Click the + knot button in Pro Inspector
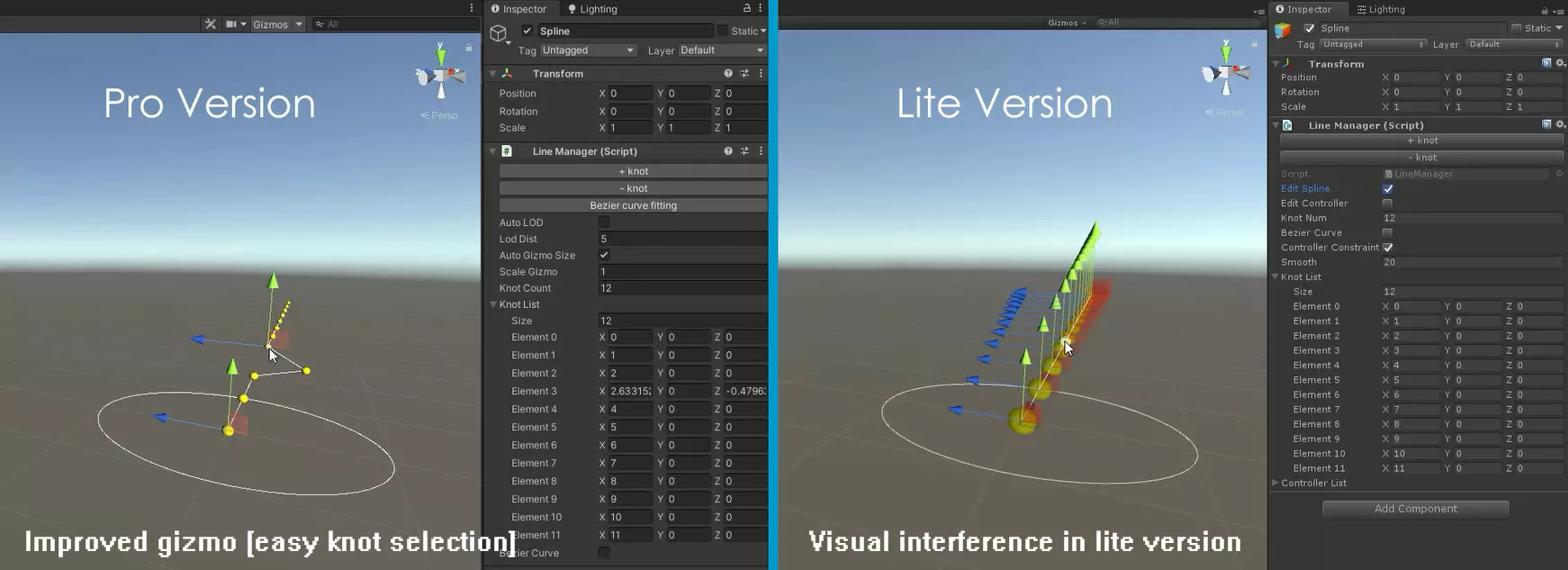The width and height of the screenshot is (1568, 570). [633, 171]
